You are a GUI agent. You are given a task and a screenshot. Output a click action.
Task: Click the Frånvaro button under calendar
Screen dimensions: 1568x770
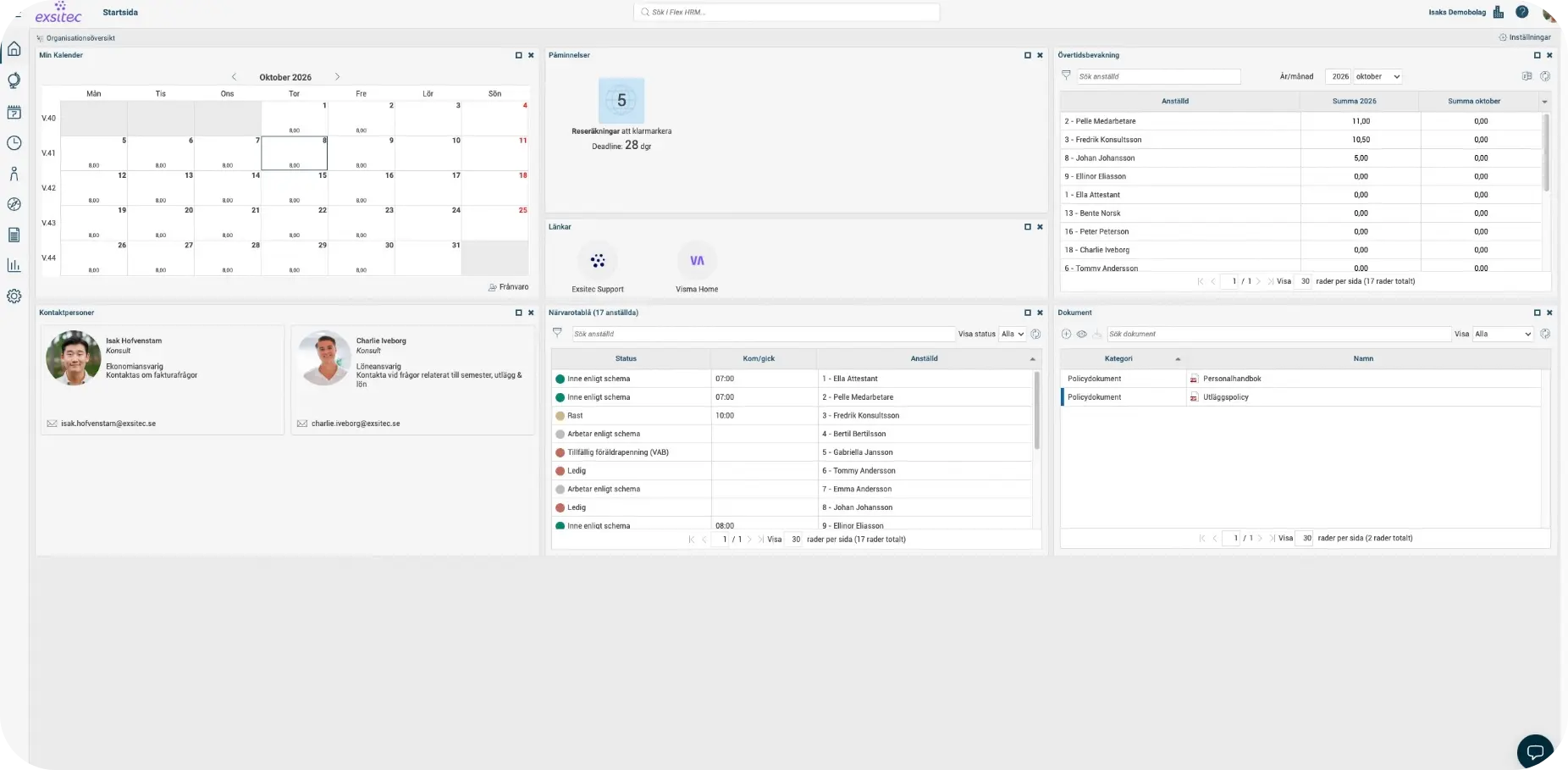point(509,287)
